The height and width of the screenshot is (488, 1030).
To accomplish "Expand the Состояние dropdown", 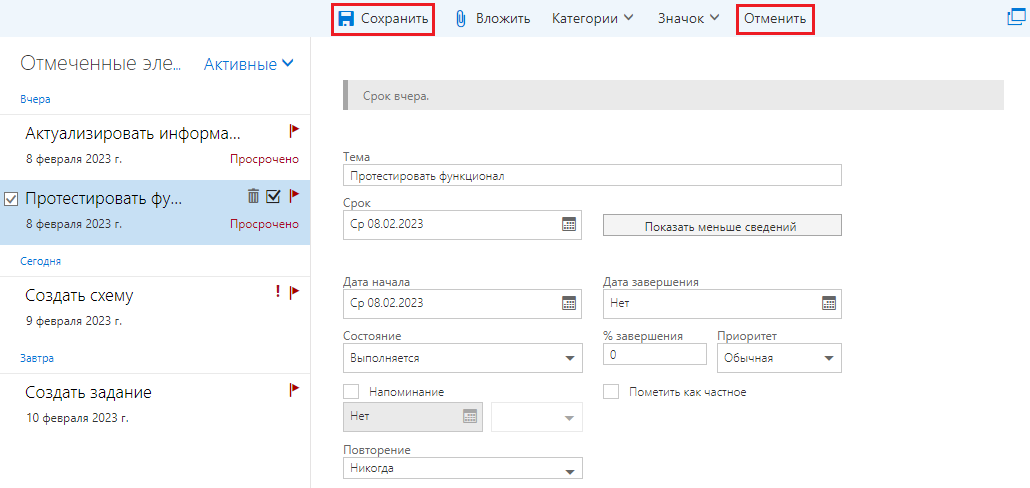I will 462,358.
